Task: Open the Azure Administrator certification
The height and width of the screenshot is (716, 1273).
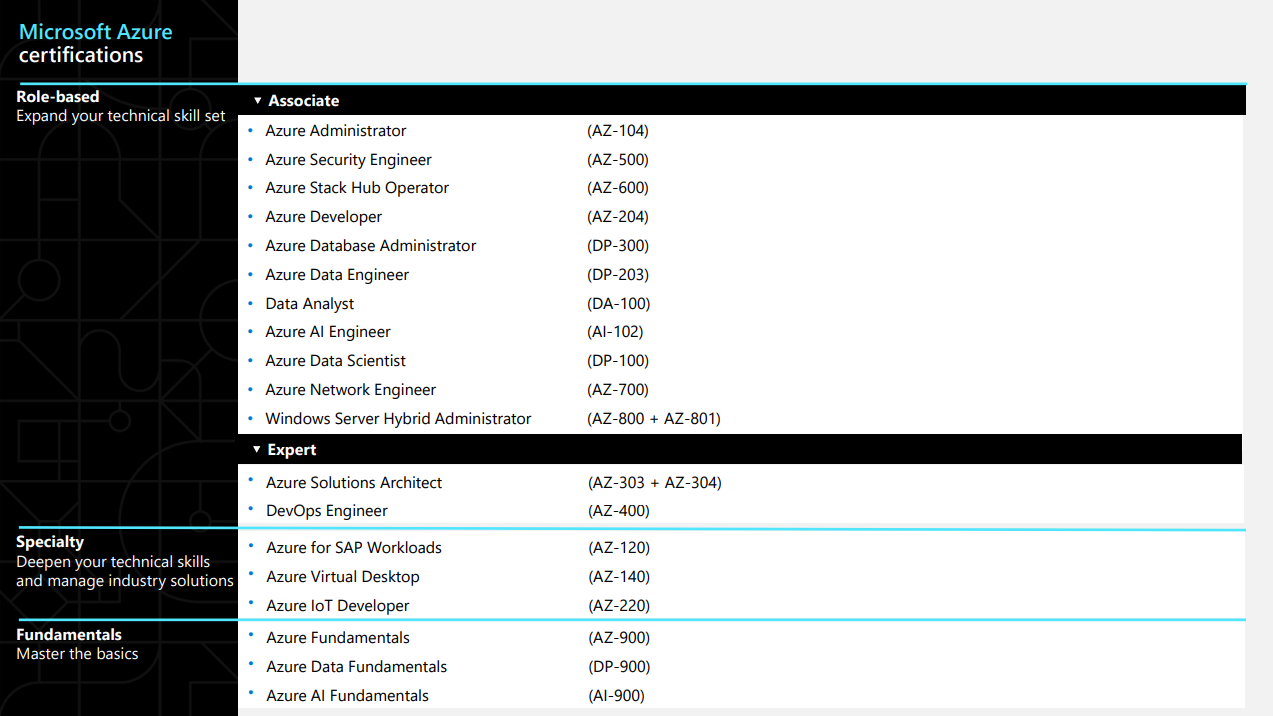Action: click(x=336, y=131)
